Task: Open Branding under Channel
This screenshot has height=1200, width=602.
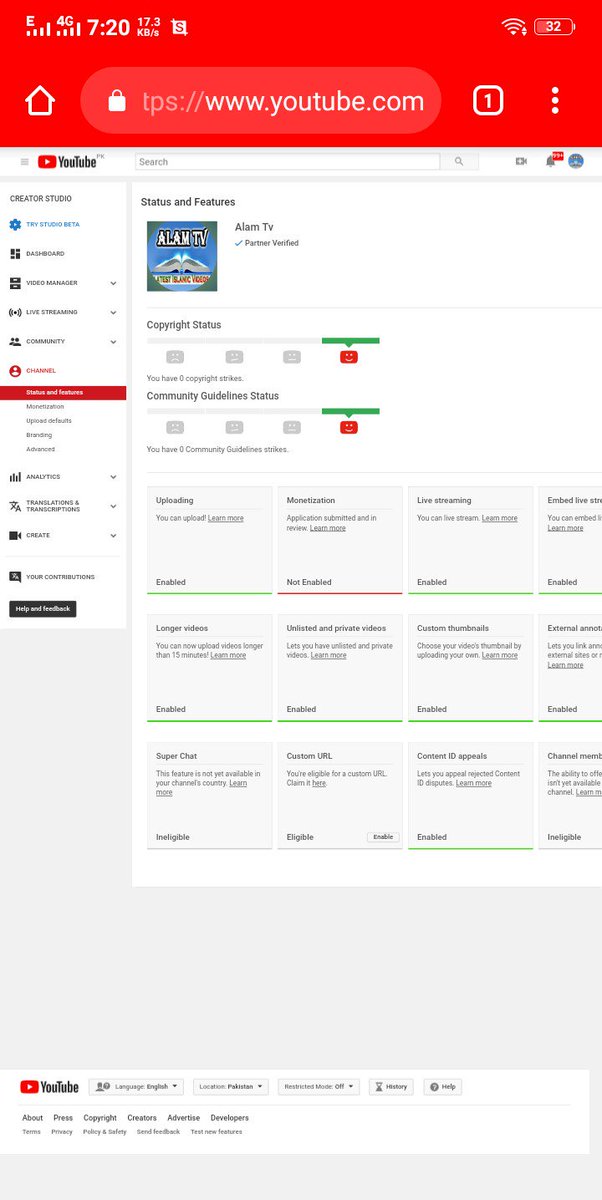Action: tap(39, 435)
